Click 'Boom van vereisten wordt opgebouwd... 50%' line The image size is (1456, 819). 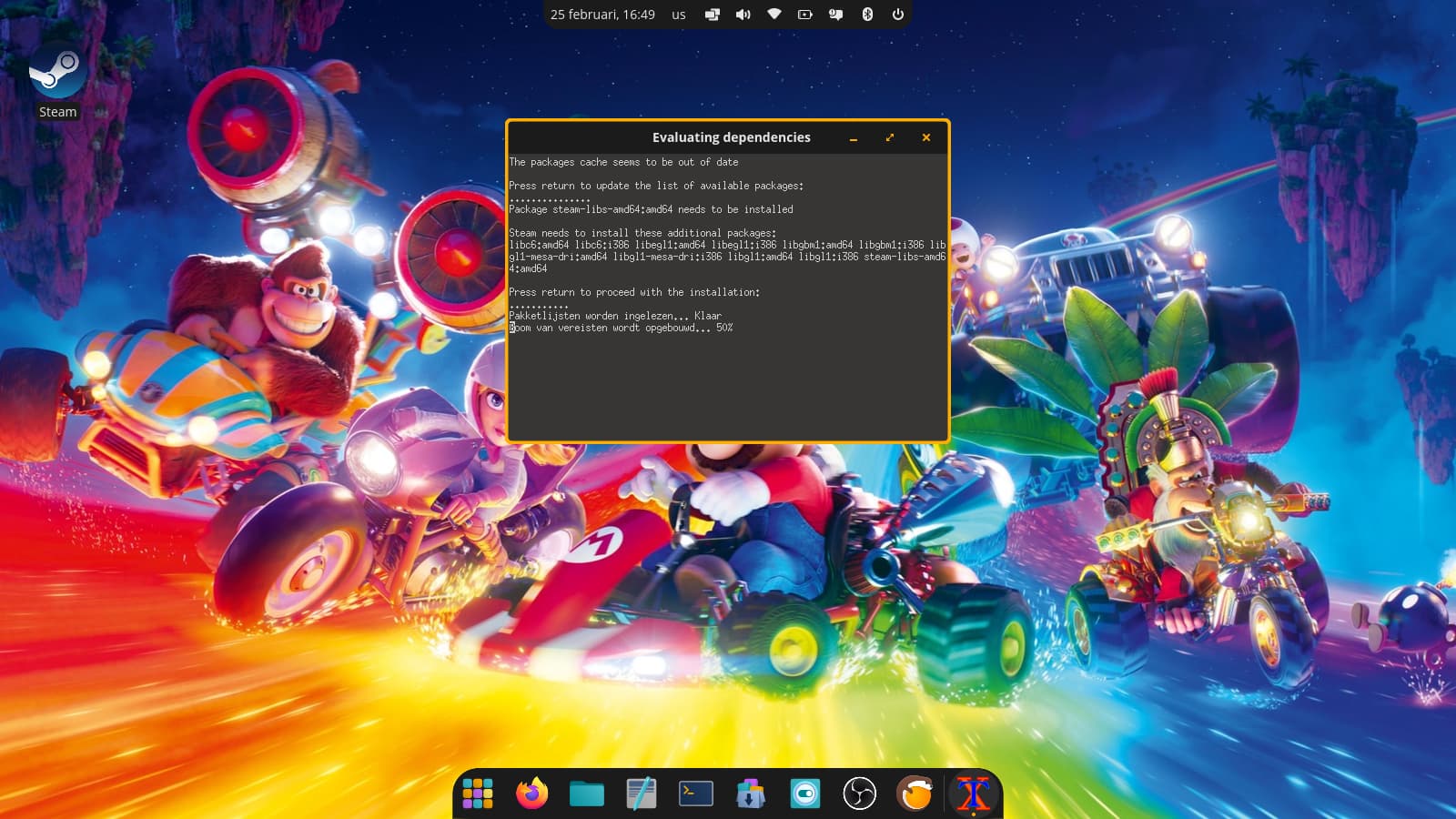(x=621, y=328)
